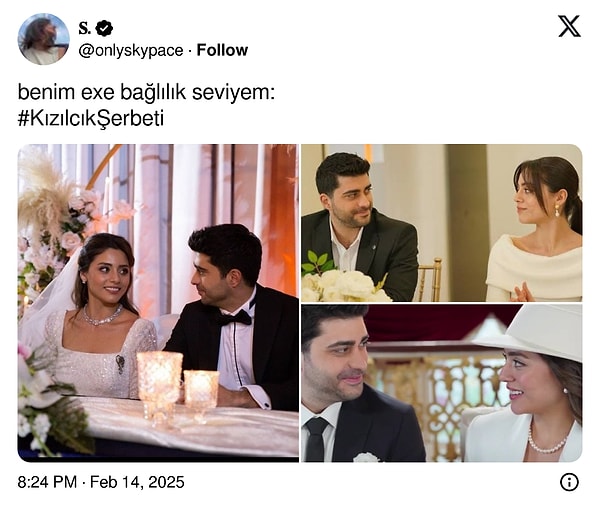
Task: Click the white flower bouquet in top-right photo
Action: coord(344,285)
